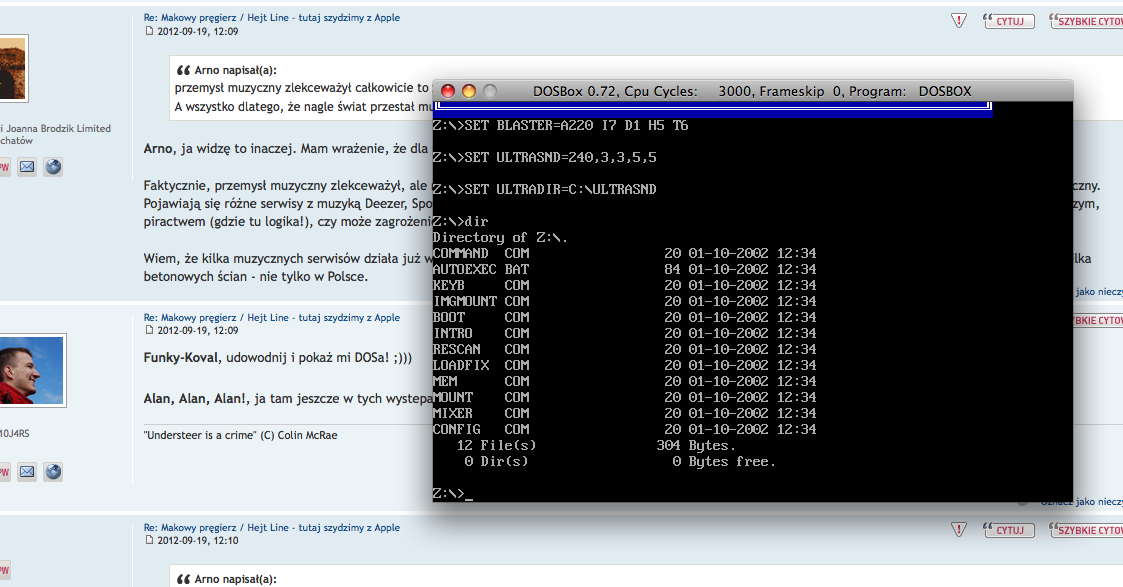Click the page icon beside the 12:10 timestamp
This screenshot has height=587, width=1123.
click(150, 541)
